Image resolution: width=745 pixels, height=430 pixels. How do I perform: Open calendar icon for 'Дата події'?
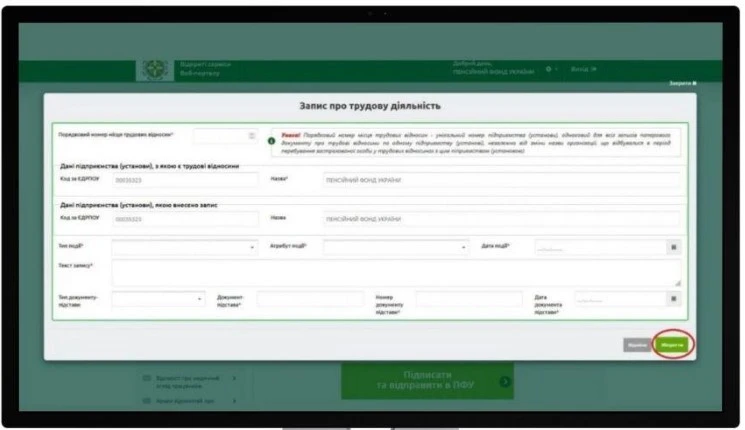click(673, 245)
